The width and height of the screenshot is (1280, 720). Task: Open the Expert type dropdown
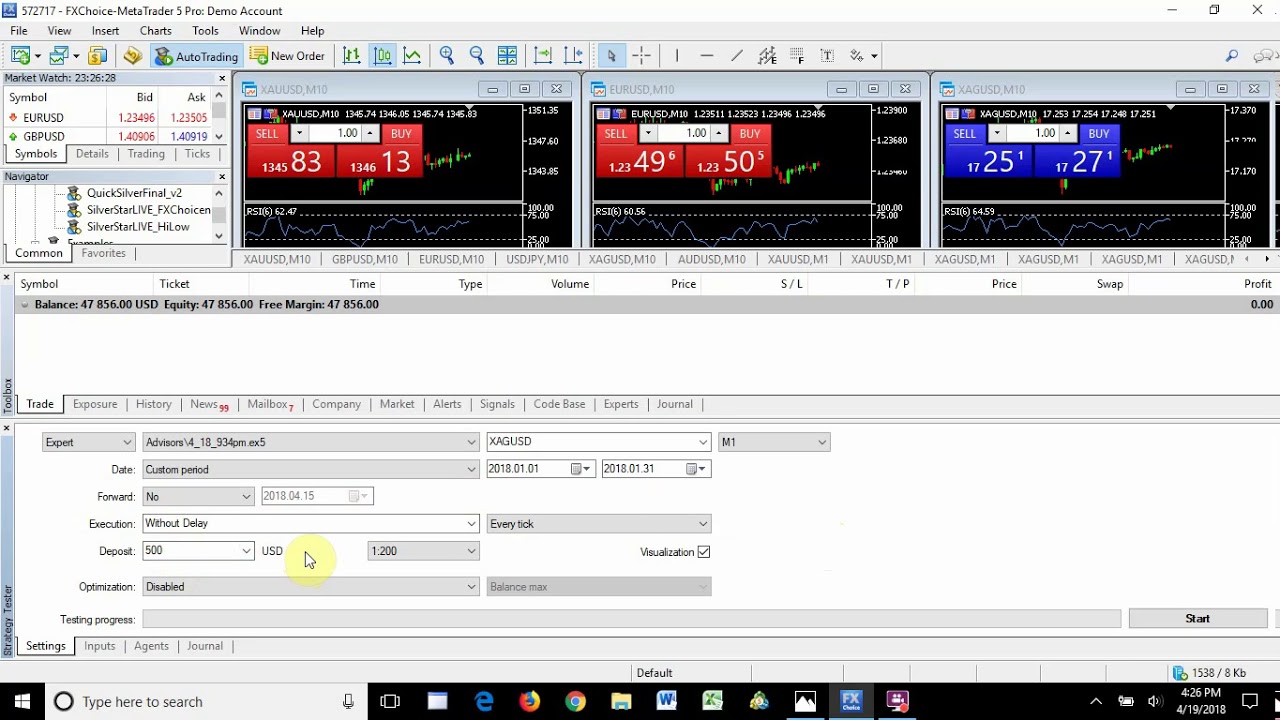88,442
